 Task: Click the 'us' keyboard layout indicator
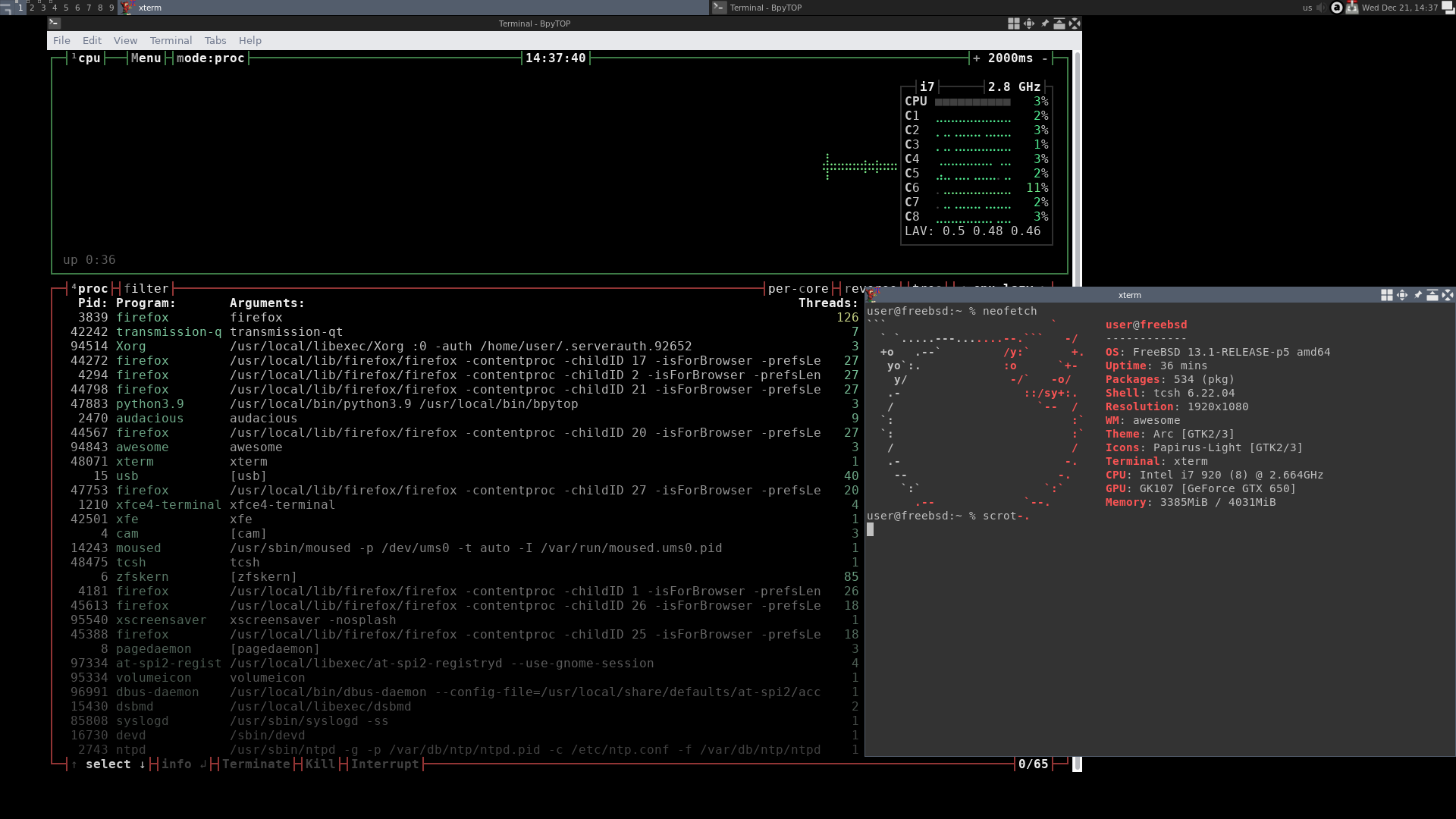click(x=1307, y=8)
